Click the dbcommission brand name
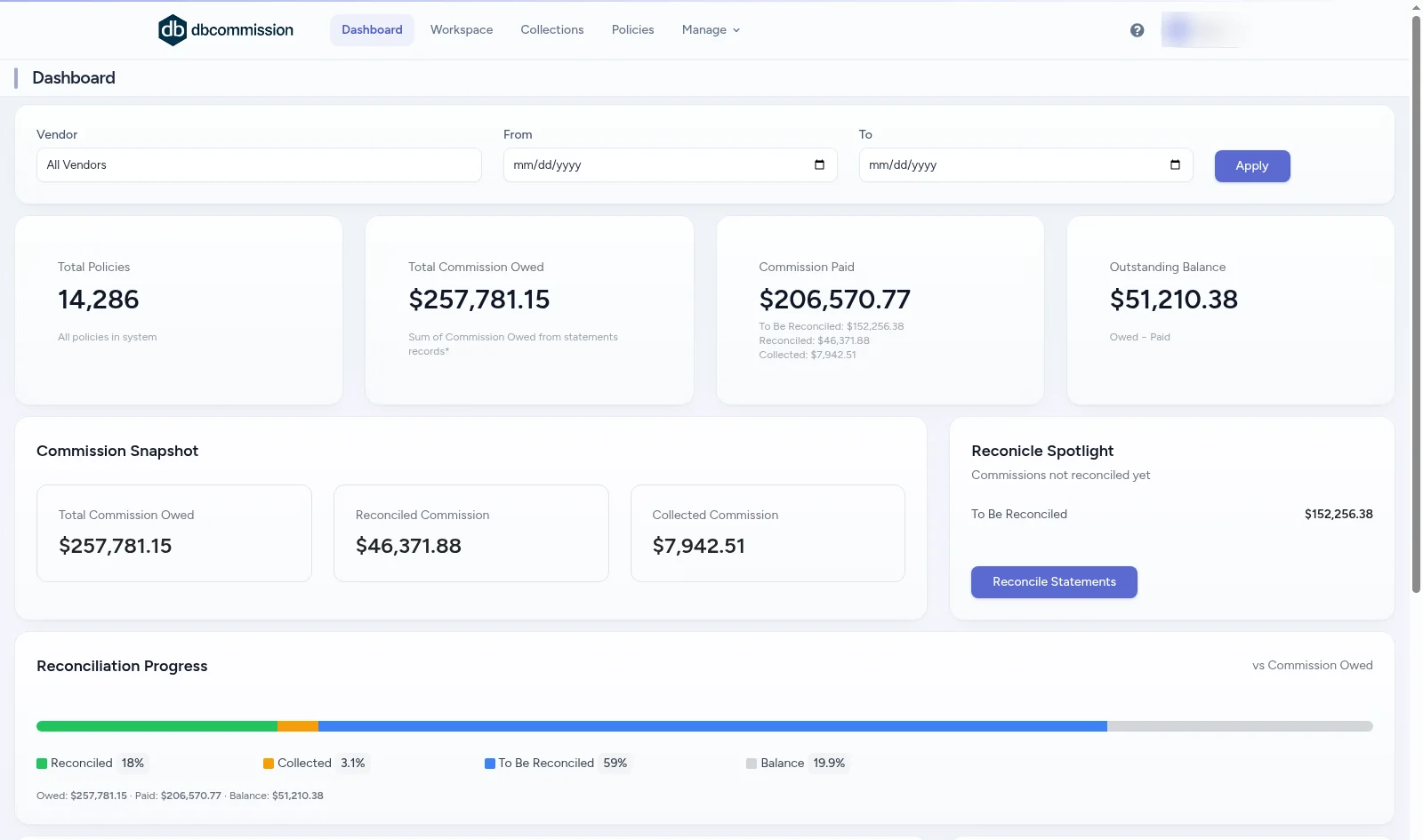 point(242,30)
